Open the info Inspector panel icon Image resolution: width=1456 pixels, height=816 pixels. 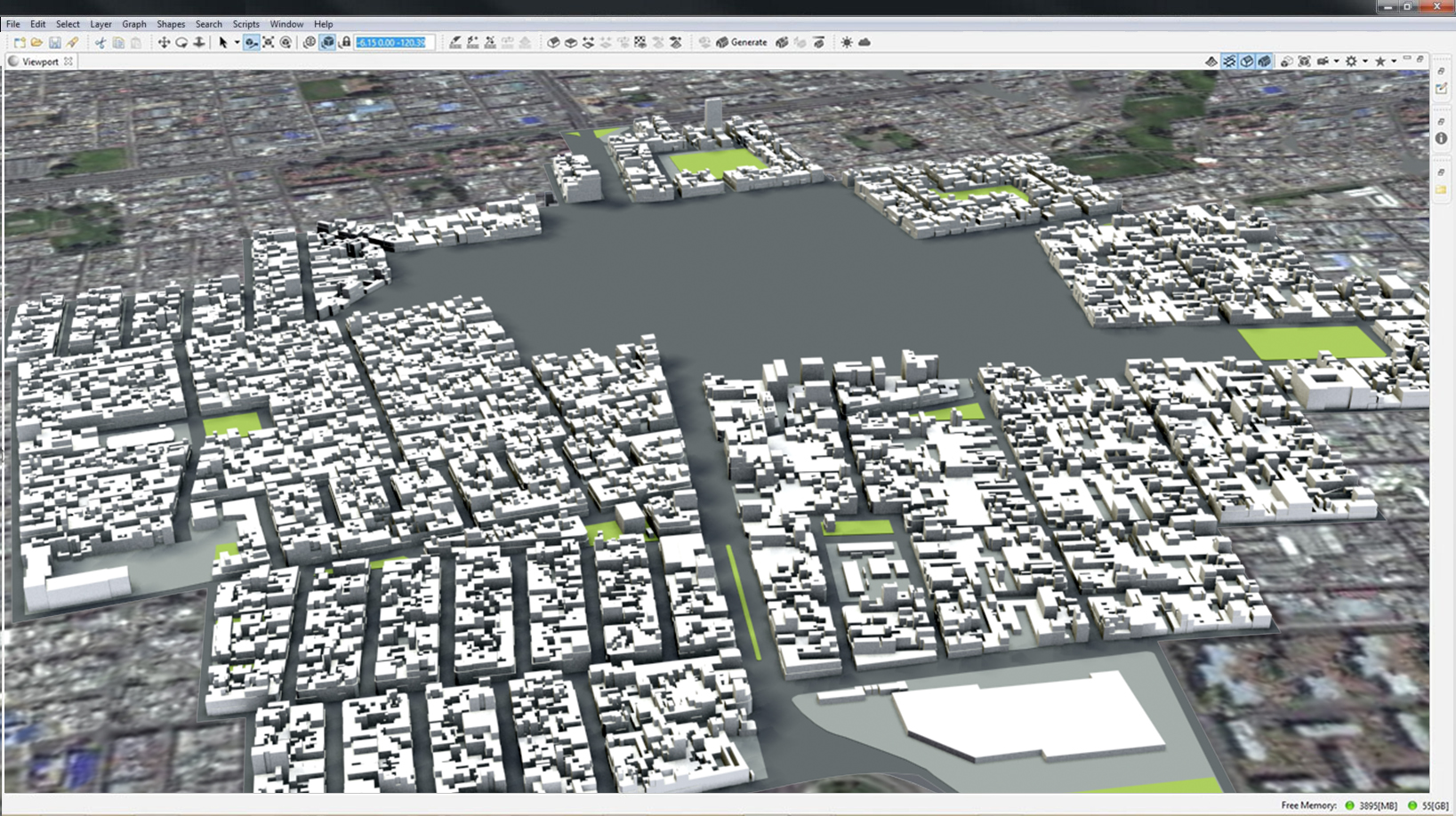point(1441,139)
